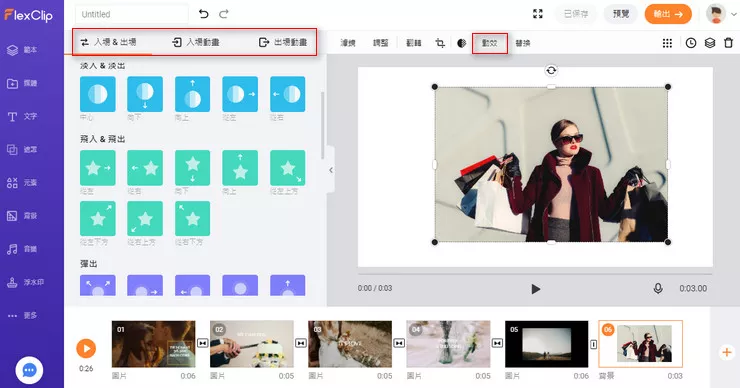Open the overlay sidebar section with overlapping squares icon
The width and height of the screenshot is (740, 388).
click(22, 149)
